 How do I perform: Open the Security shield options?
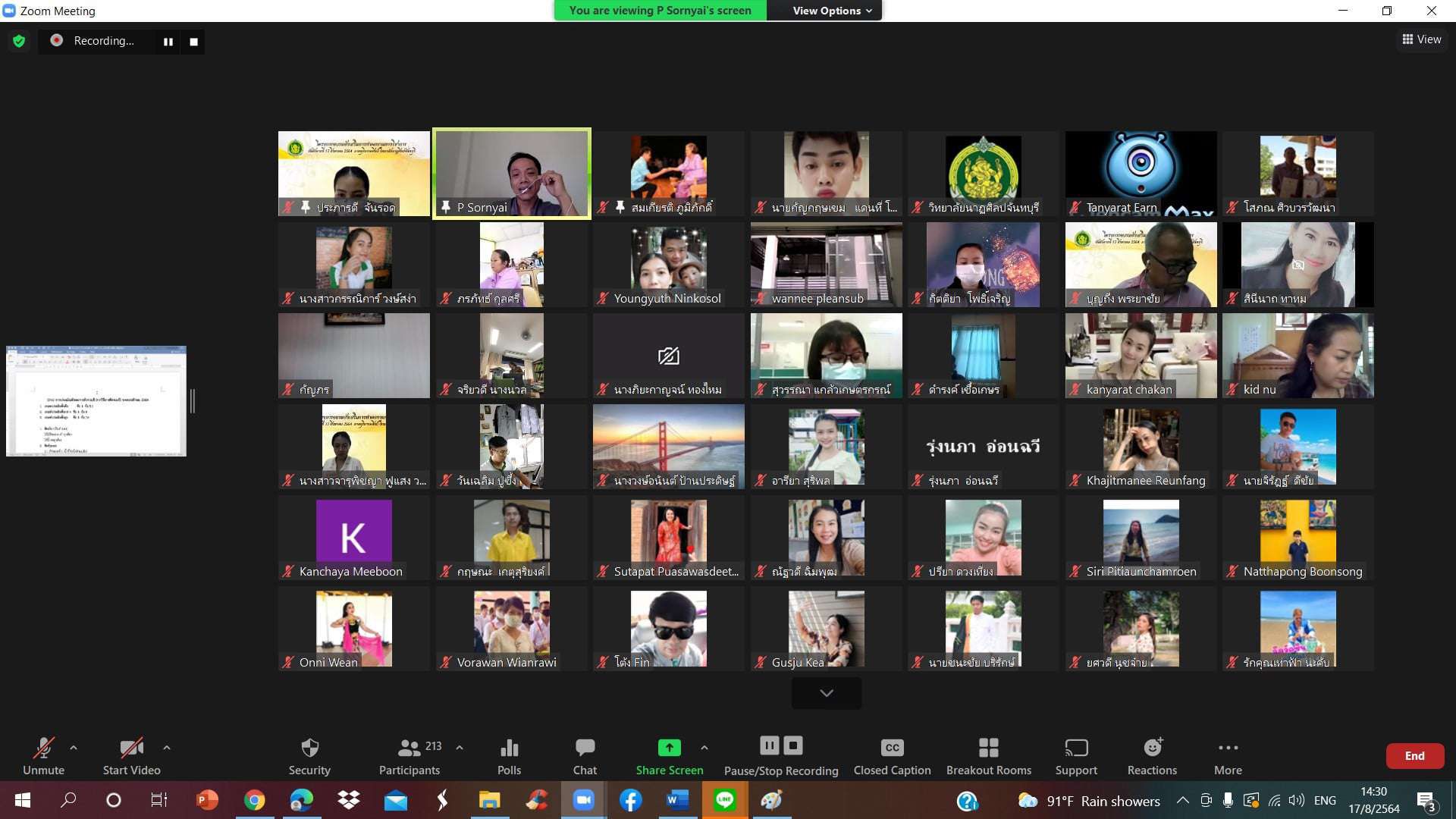[309, 755]
